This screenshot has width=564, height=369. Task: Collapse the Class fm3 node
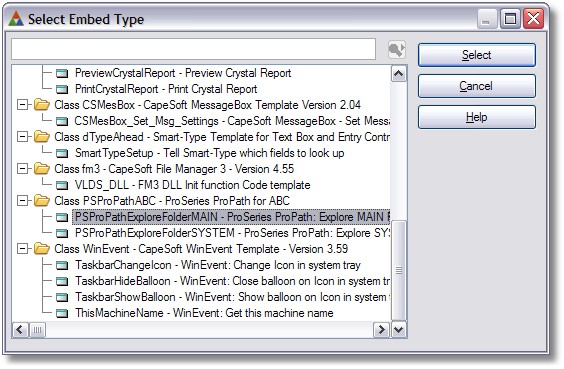[22, 169]
